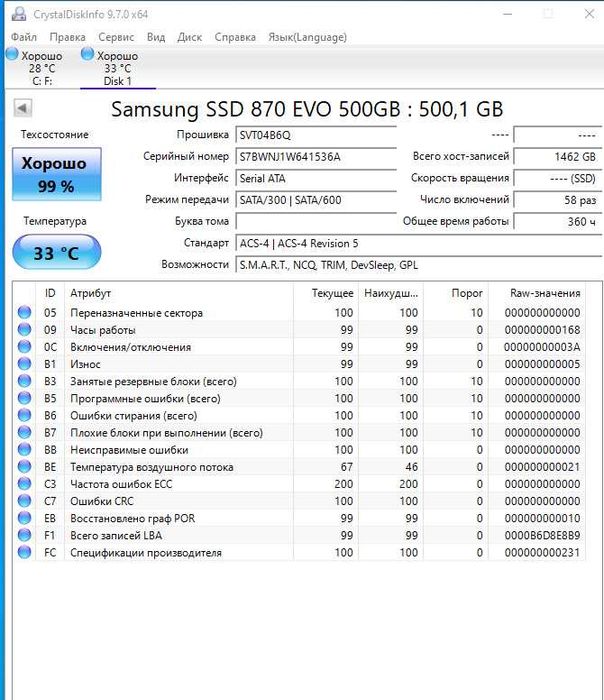Click the Прошивка field SVT04B6Q
Screen dimensions: 604x700
click(316, 135)
